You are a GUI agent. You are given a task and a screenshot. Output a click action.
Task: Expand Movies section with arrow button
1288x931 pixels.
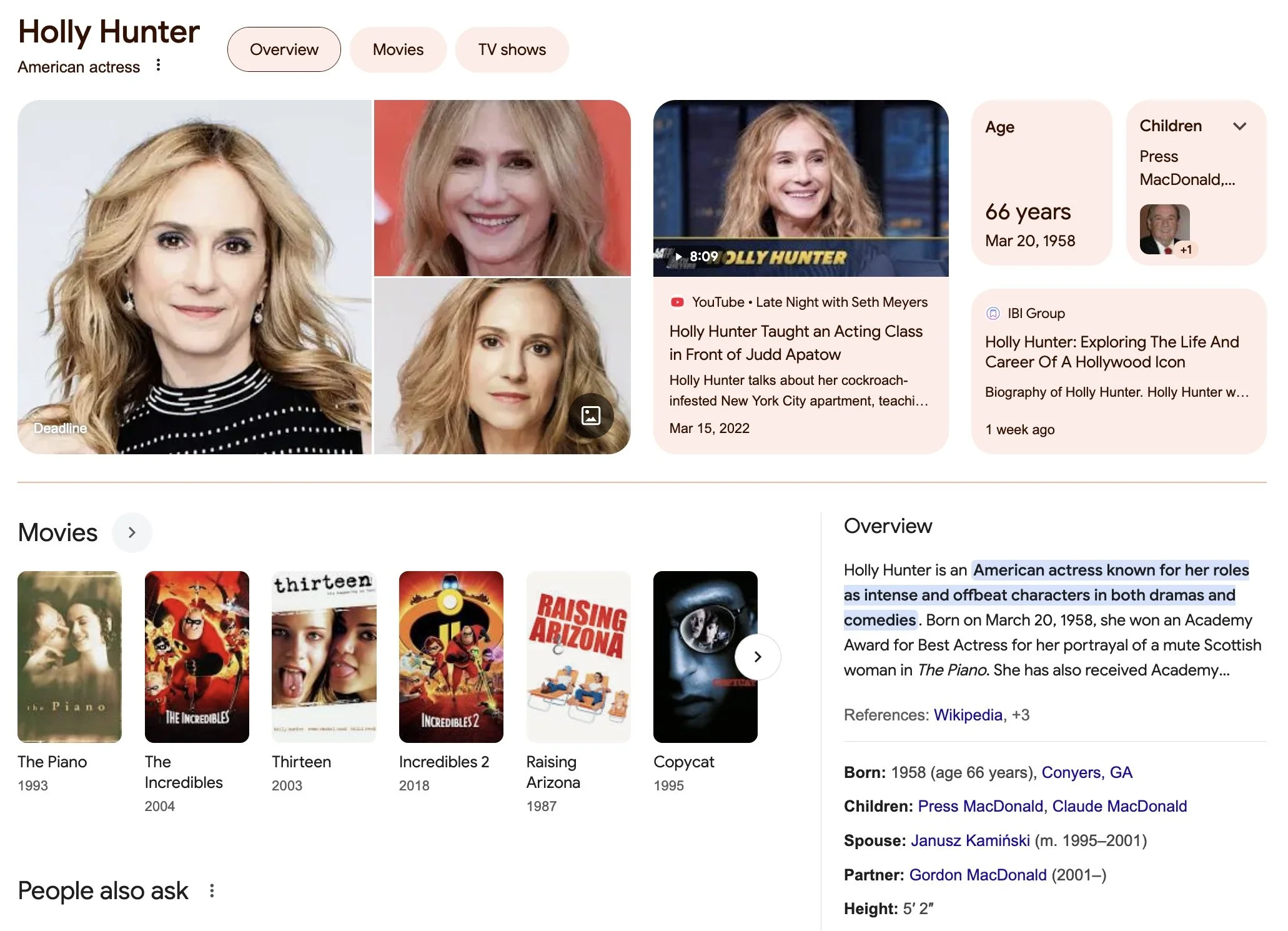tap(132, 532)
